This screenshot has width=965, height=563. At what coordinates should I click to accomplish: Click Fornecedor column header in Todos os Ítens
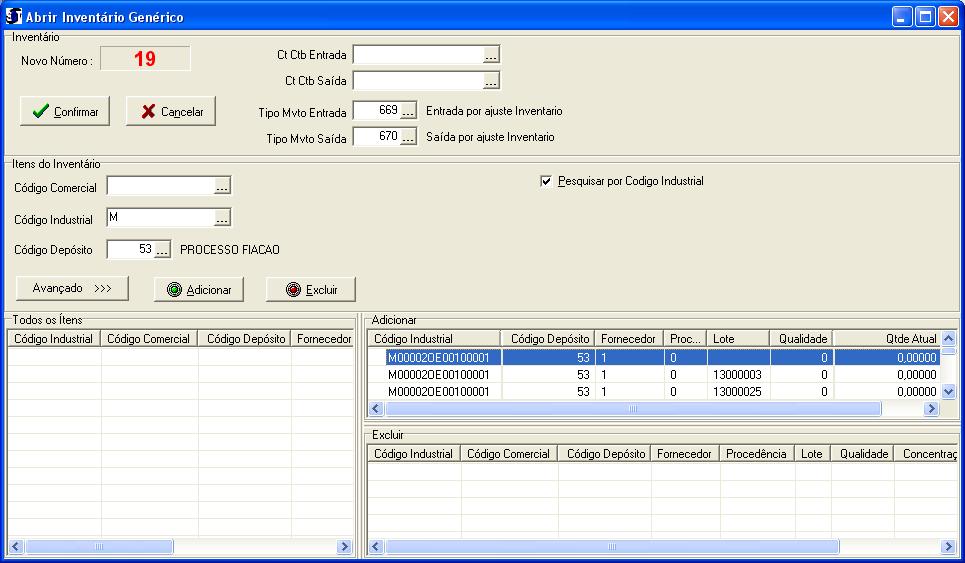tap(323, 339)
